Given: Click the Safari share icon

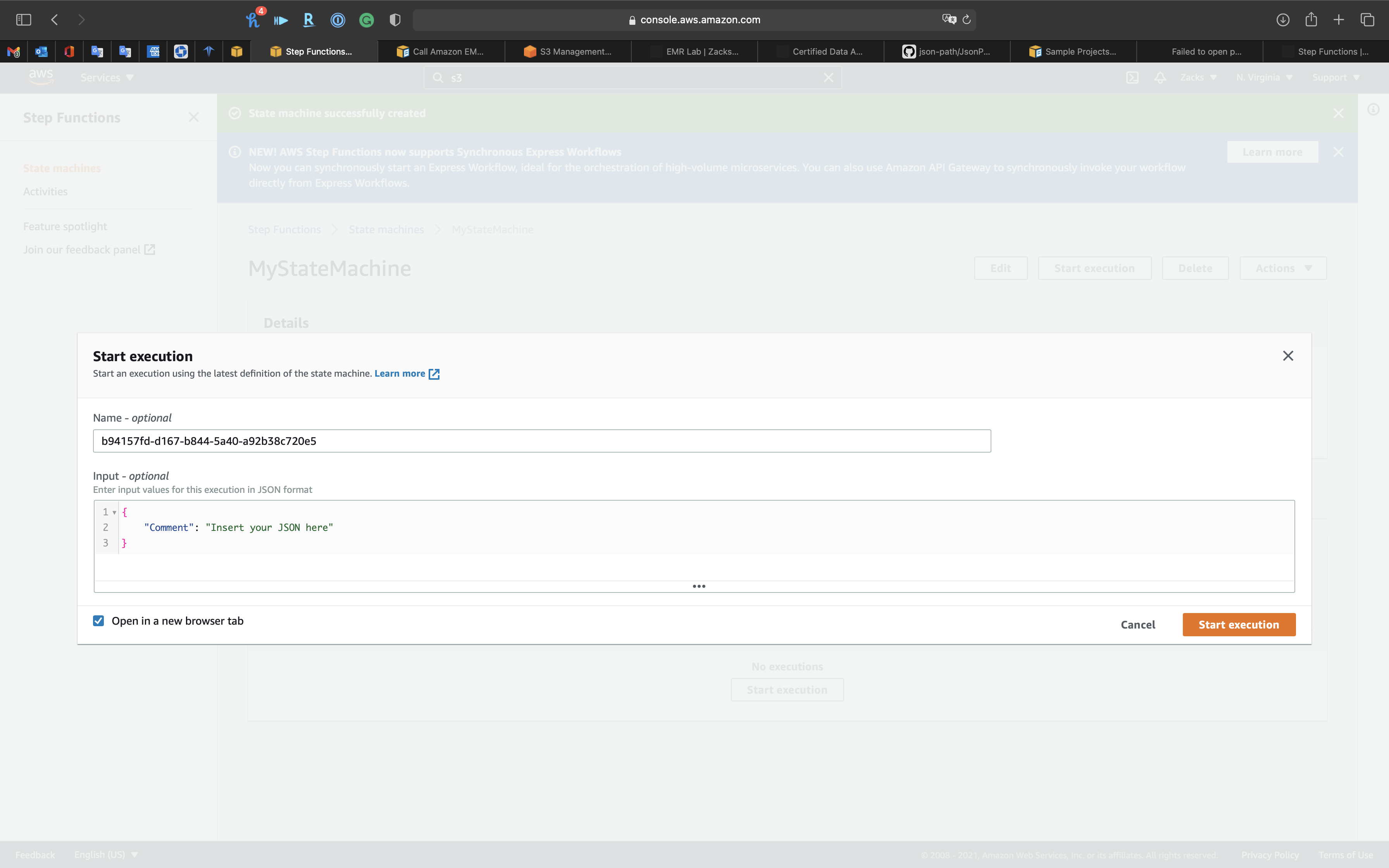Looking at the screenshot, I should point(1311,20).
